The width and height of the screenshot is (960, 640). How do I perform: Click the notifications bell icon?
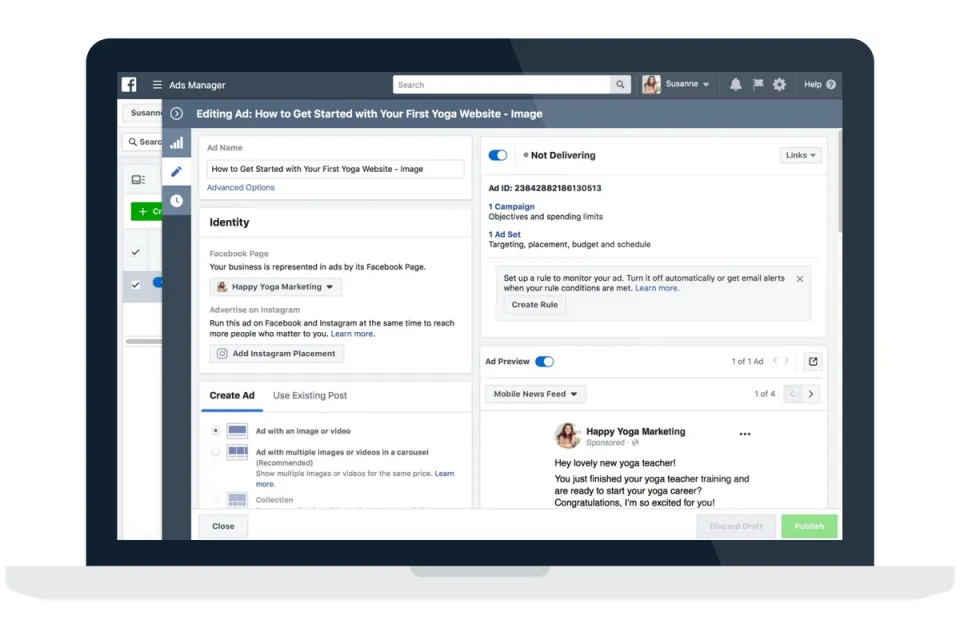tap(736, 84)
